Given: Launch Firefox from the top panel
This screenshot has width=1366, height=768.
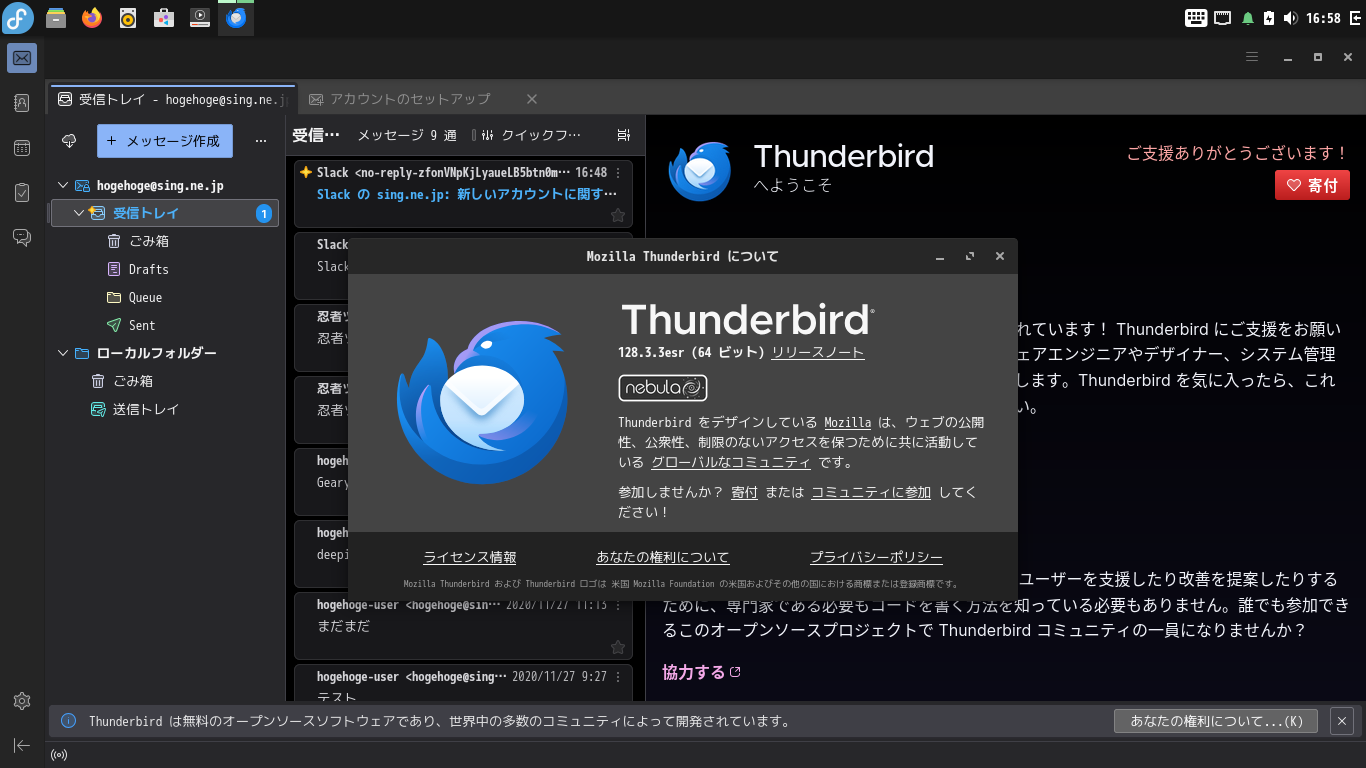Looking at the screenshot, I should [x=92, y=18].
